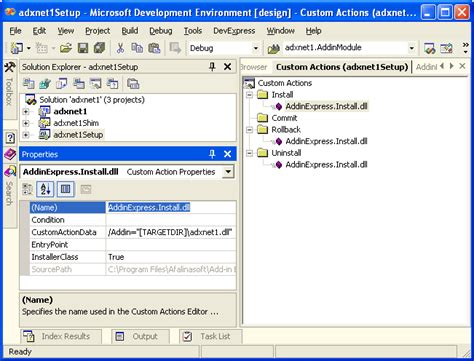474x361 pixels.
Task: Select the Commit folder
Action: [x=284, y=118]
